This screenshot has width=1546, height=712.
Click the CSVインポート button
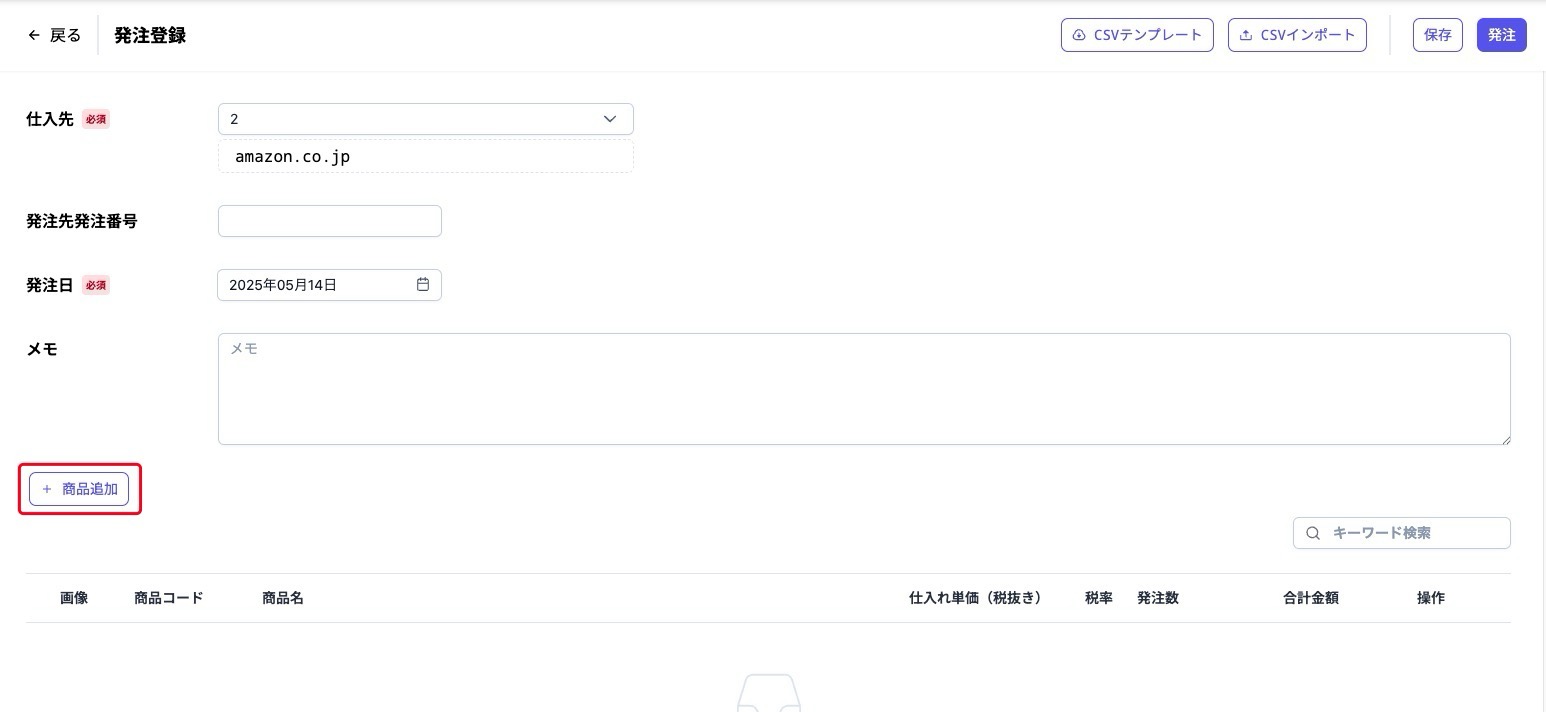pos(1297,34)
